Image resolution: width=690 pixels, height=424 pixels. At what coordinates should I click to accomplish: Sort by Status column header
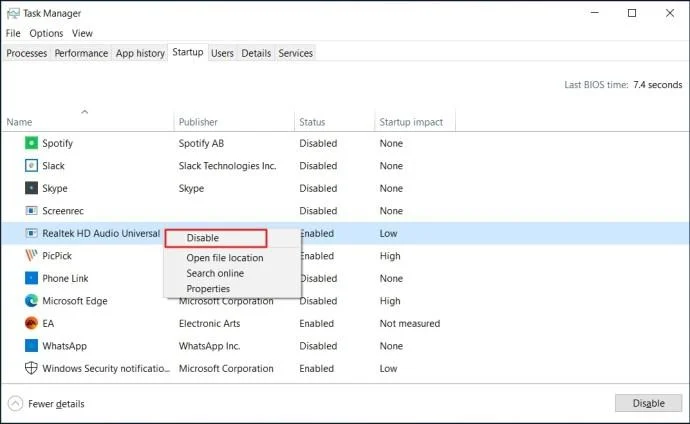tap(312, 122)
